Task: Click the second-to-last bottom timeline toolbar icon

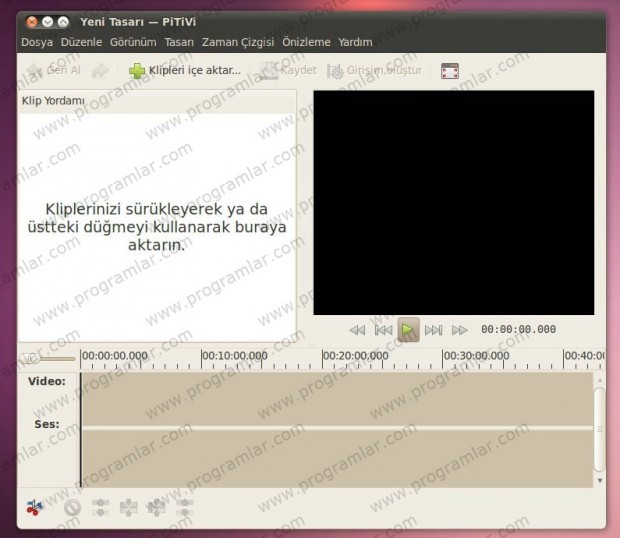Action: click(157, 508)
